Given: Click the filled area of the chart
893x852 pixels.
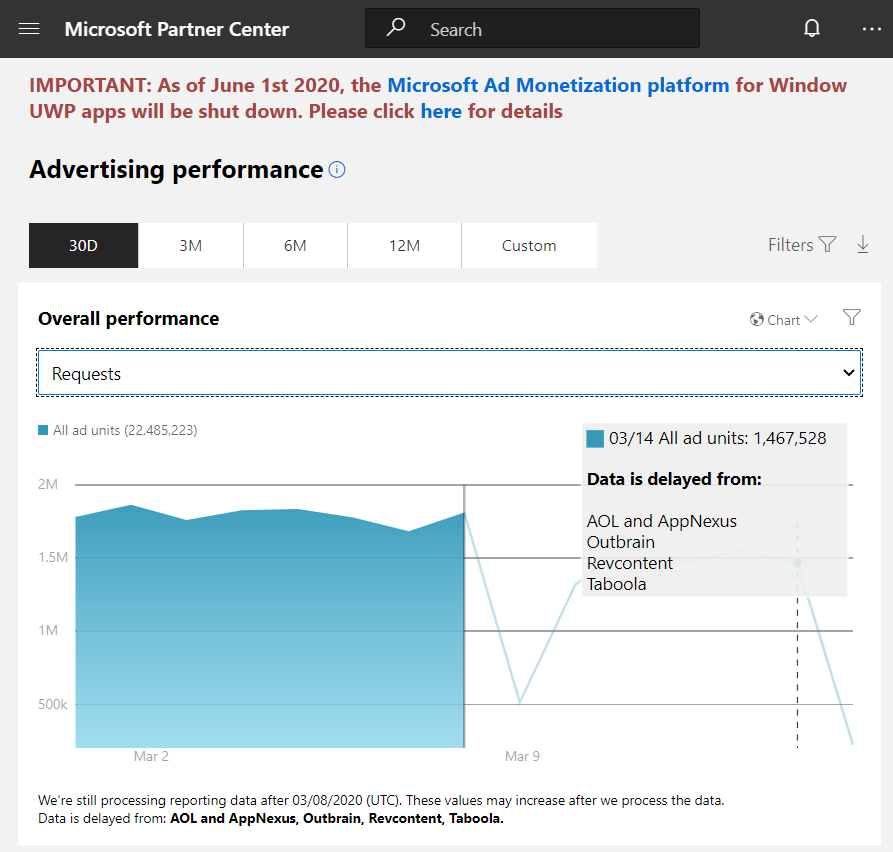Looking at the screenshot, I should (x=270, y=626).
